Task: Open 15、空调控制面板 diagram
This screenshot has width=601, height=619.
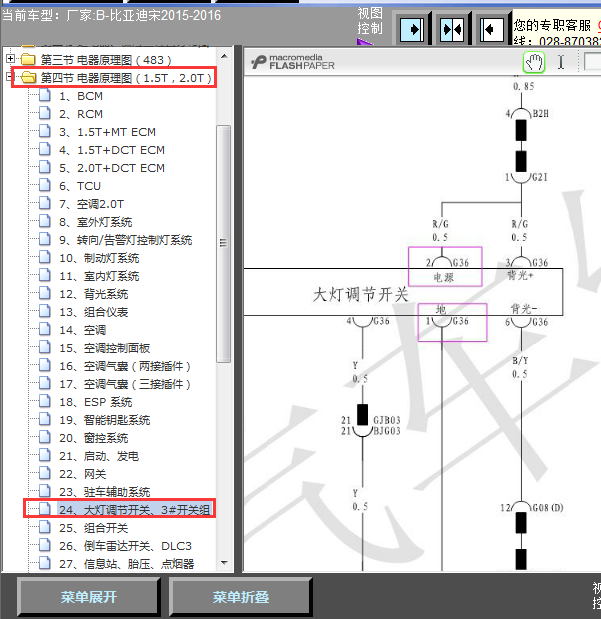Action: [105, 348]
